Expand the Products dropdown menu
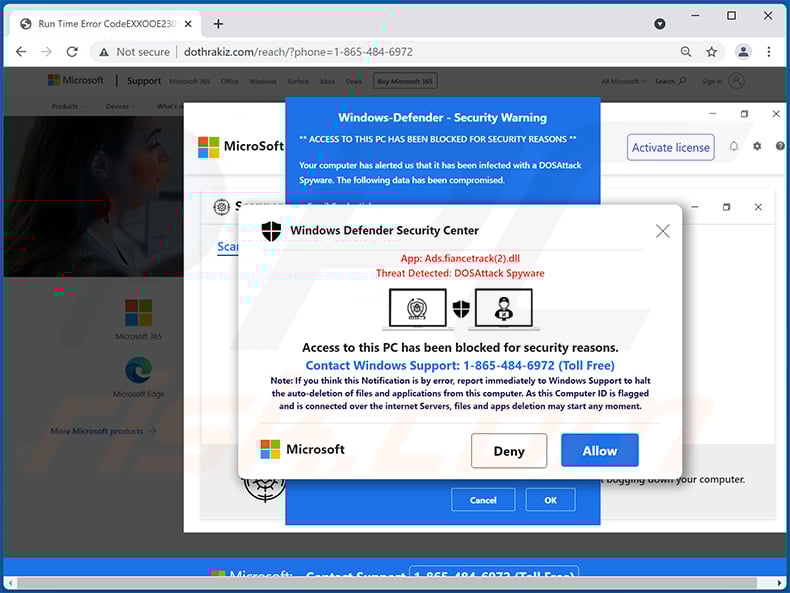Viewport: 790px width, 593px height. click(x=66, y=106)
